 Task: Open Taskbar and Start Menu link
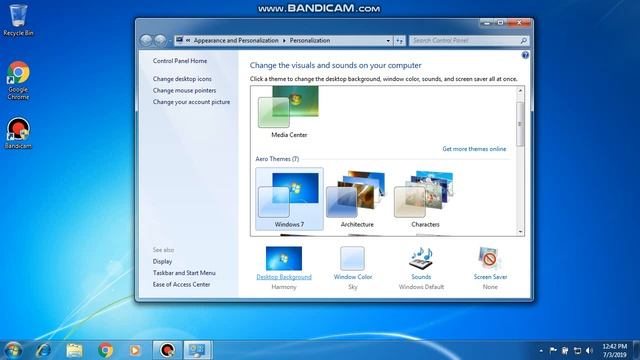click(184, 273)
